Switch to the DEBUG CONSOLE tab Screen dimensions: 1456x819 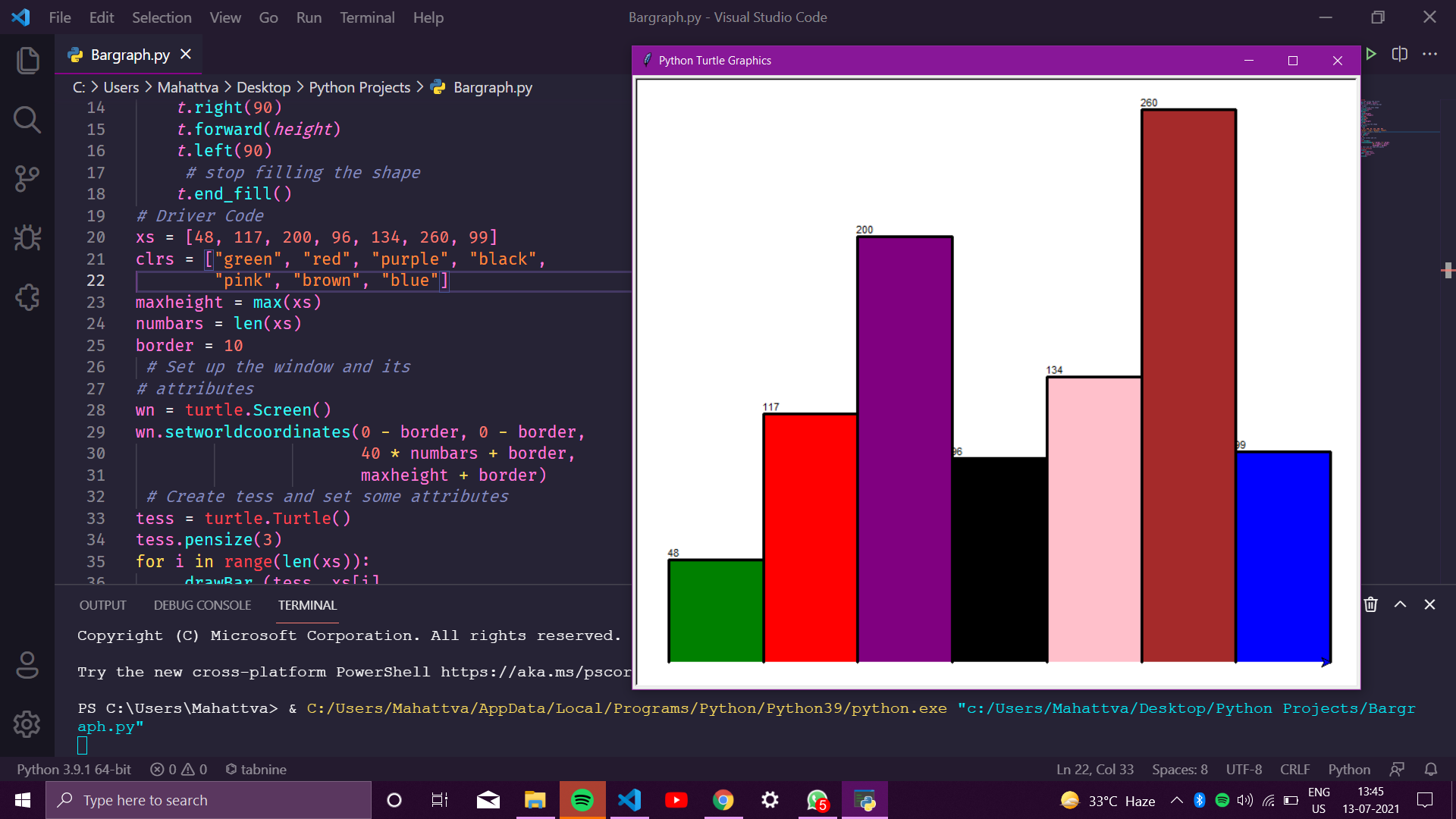pyautogui.click(x=202, y=605)
